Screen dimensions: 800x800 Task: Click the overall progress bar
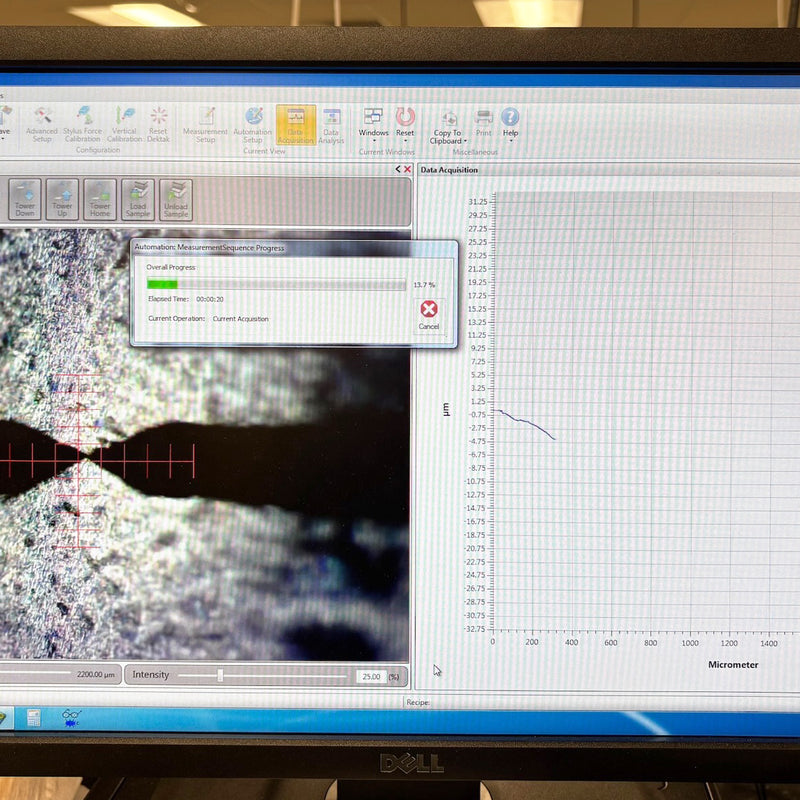click(x=276, y=284)
